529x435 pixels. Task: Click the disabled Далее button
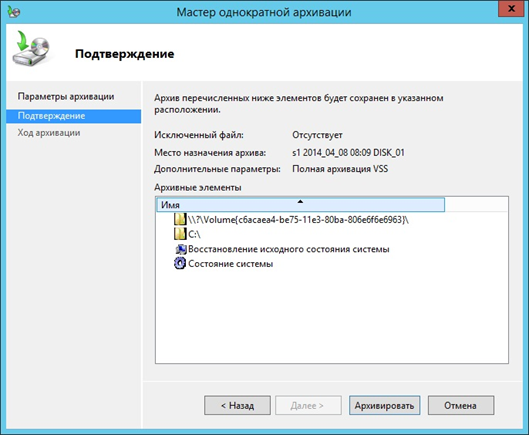tap(308, 405)
